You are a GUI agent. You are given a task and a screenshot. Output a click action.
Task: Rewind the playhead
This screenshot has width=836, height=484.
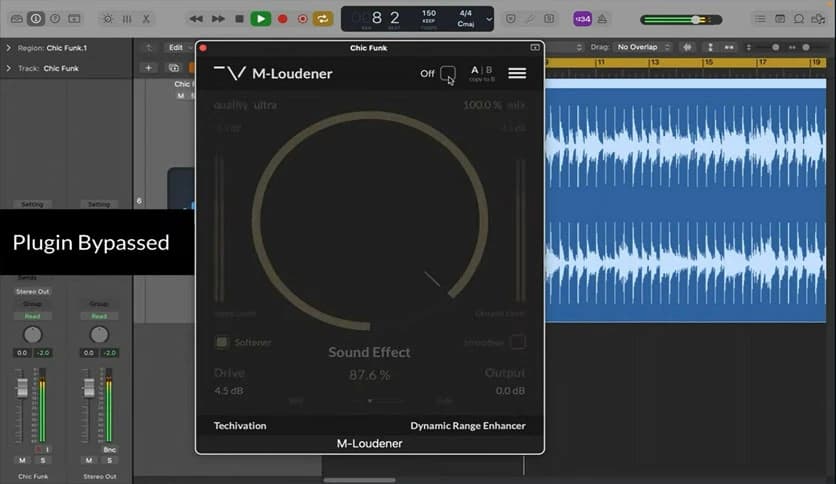point(196,19)
